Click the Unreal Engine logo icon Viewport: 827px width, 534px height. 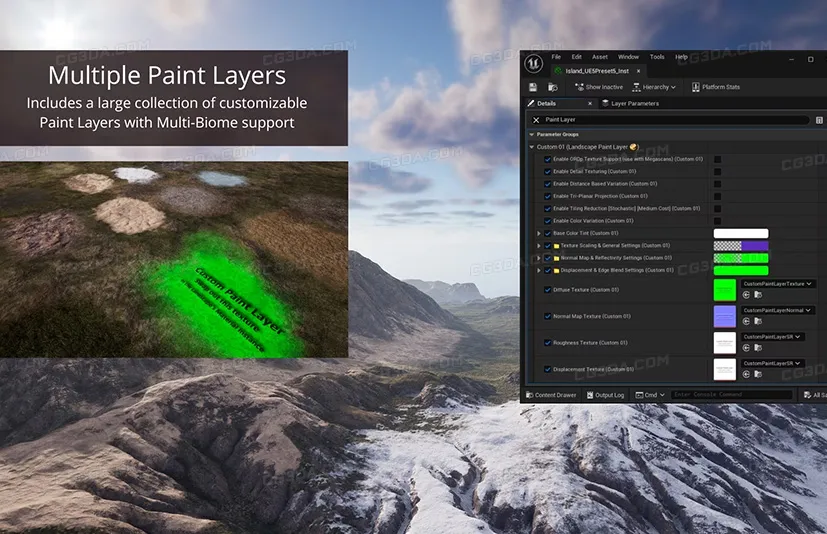click(534, 64)
